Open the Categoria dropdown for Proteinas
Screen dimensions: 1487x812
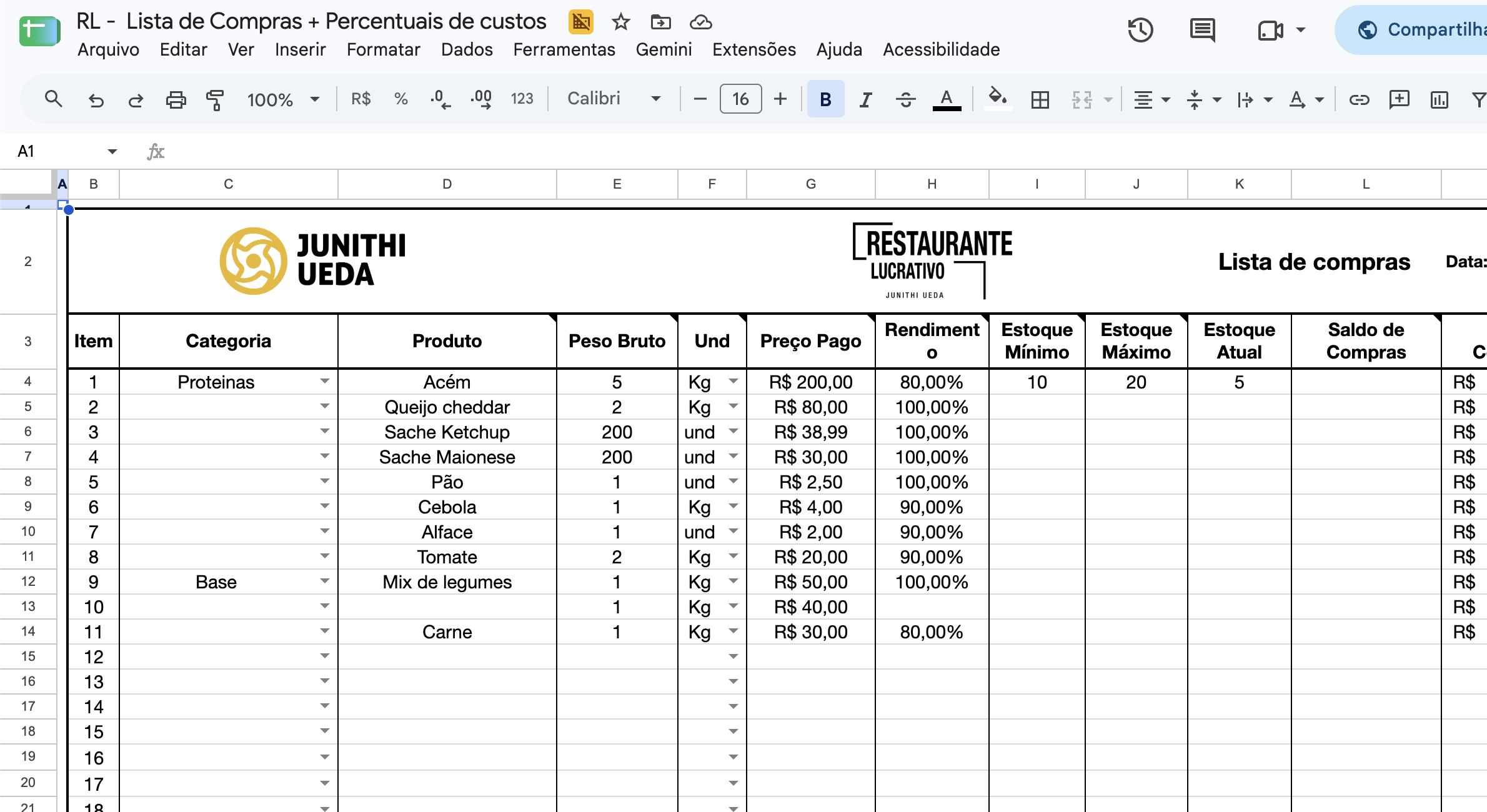click(x=324, y=381)
